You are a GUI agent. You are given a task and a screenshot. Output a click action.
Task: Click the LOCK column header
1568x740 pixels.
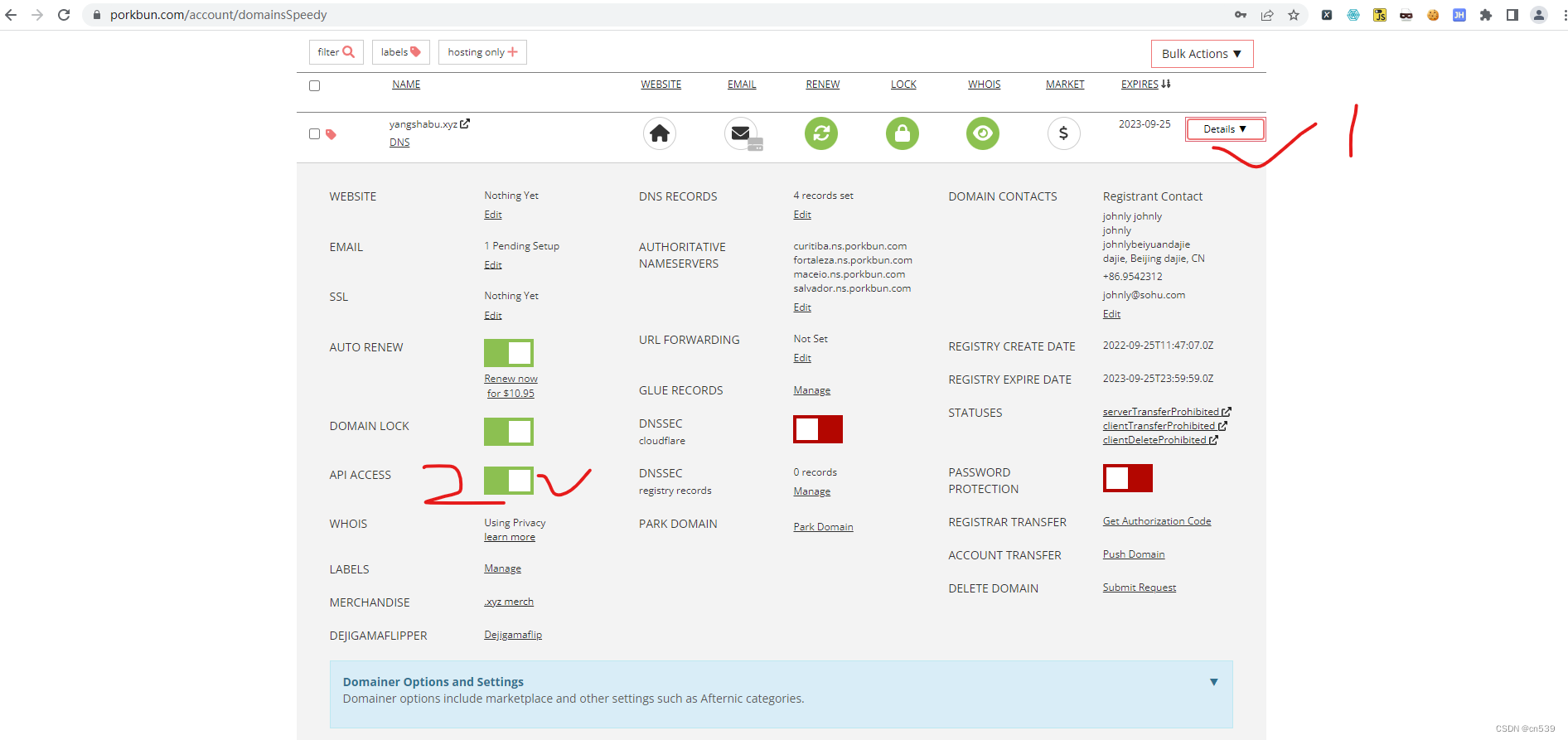[x=903, y=85]
